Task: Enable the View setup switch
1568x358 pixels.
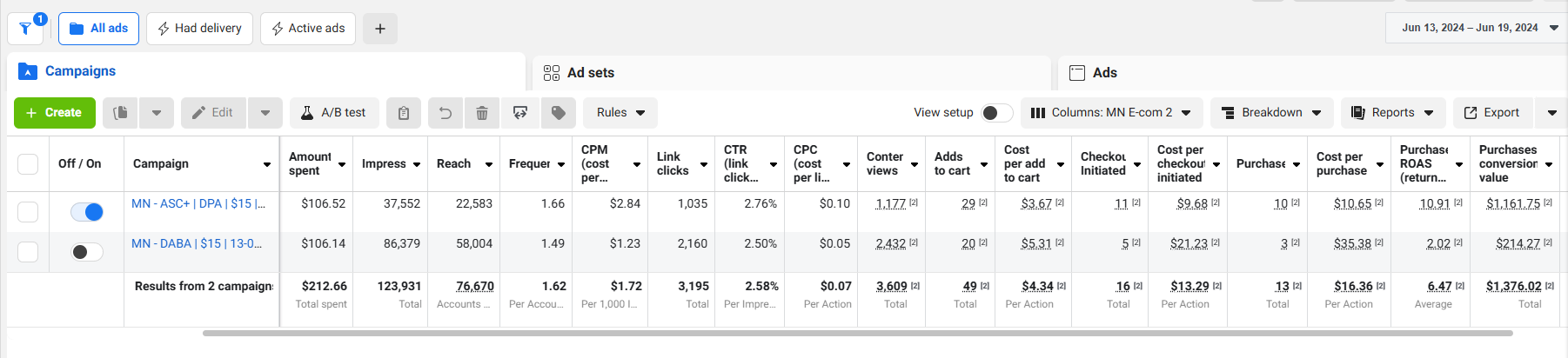Action: [x=997, y=113]
